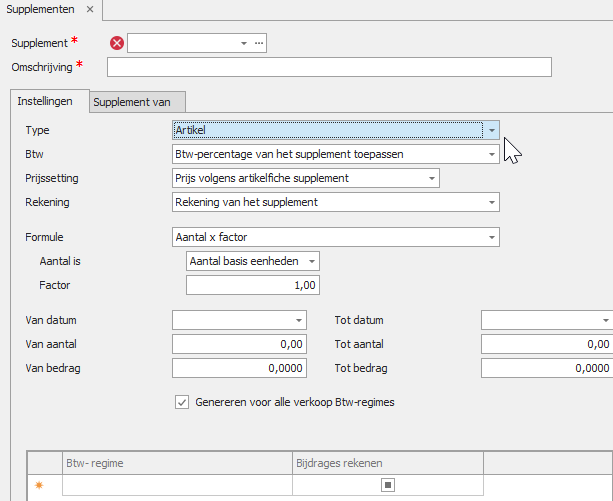The height and width of the screenshot is (501, 613).
Task: Click the Type label text
Action: [37, 130]
